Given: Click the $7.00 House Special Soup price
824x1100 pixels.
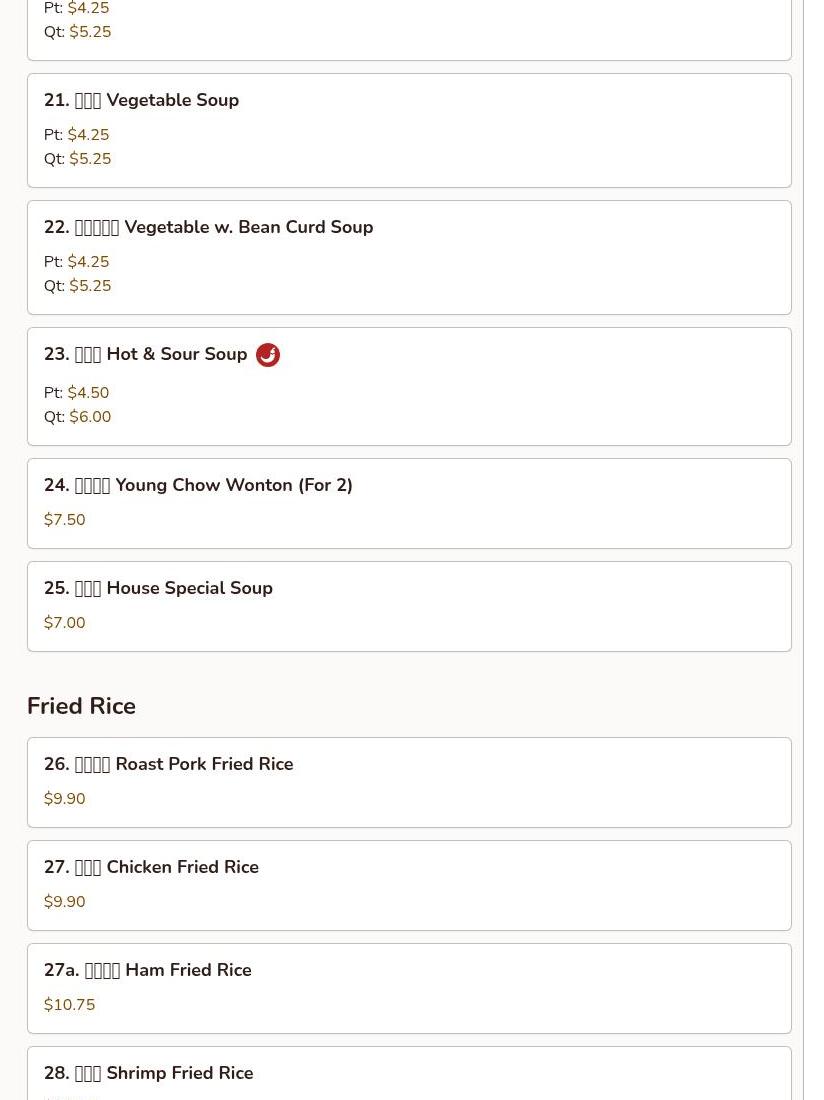Looking at the screenshot, I should tap(65, 623).
